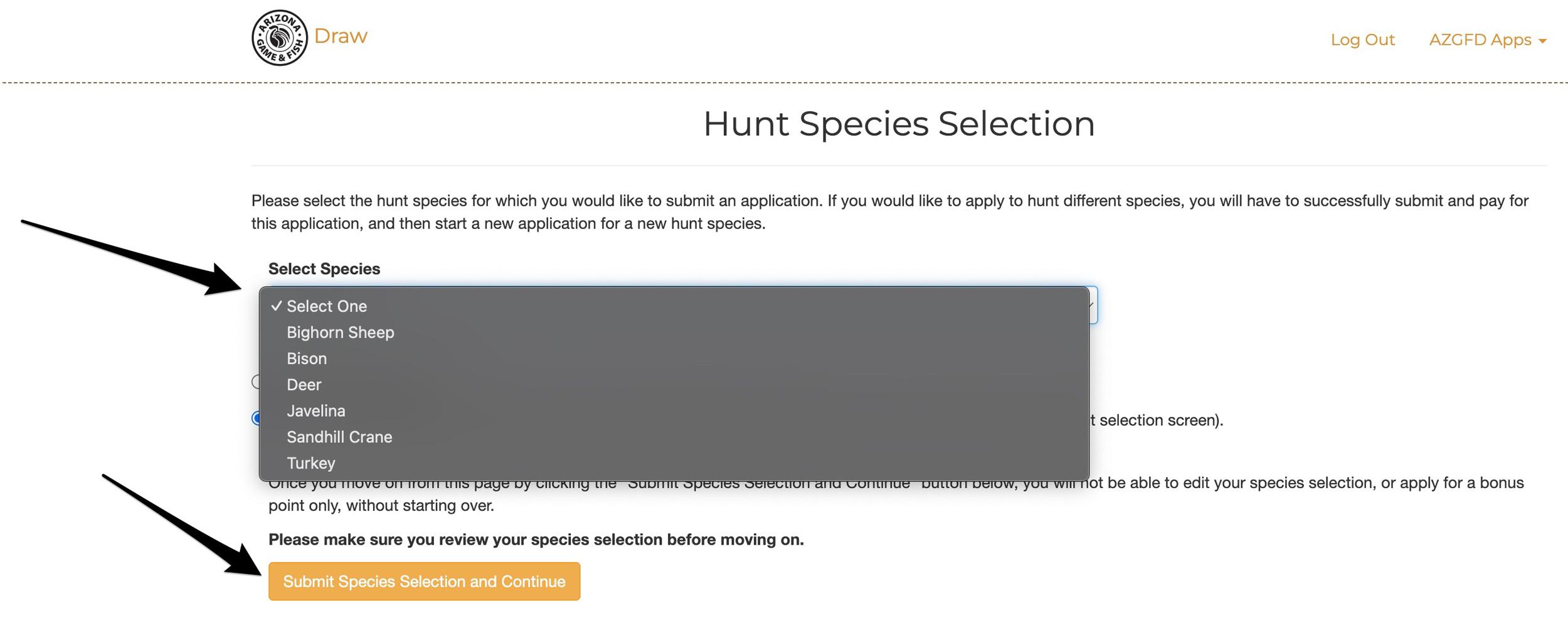Open the Draw home page
This screenshot has width=1568, height=618.
click(x=340, y=35)
